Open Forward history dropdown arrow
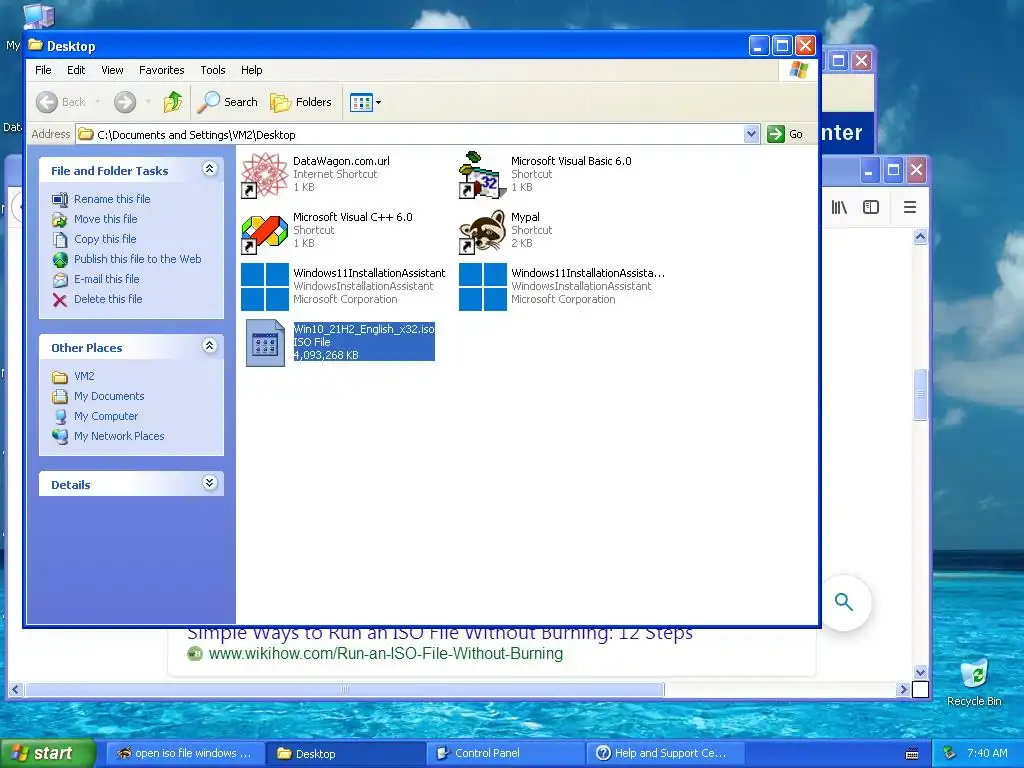The image size is (1024, 768). pyautogui.click(x=148, y=102)
